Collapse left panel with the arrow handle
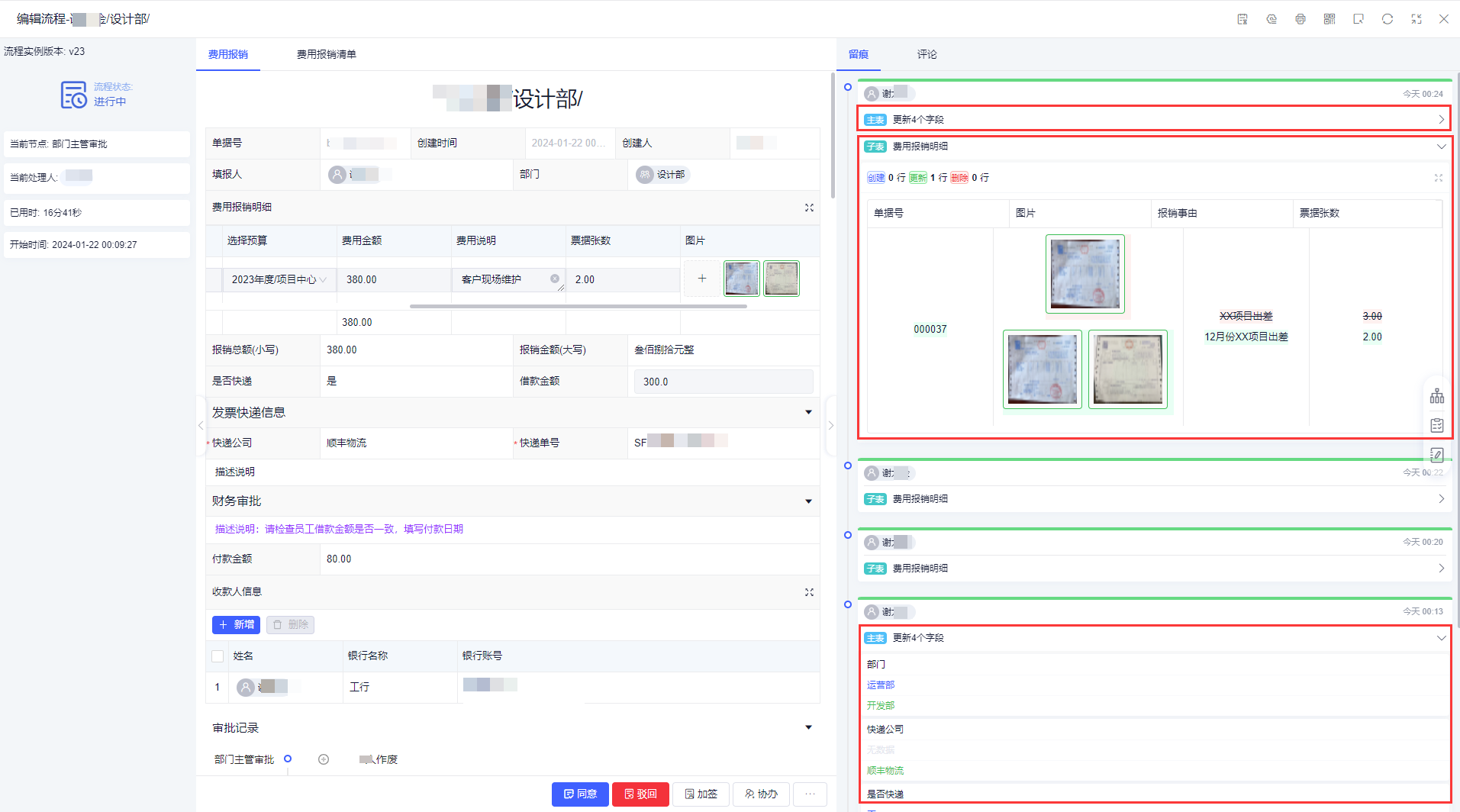1460x812 pixels. 201,426
